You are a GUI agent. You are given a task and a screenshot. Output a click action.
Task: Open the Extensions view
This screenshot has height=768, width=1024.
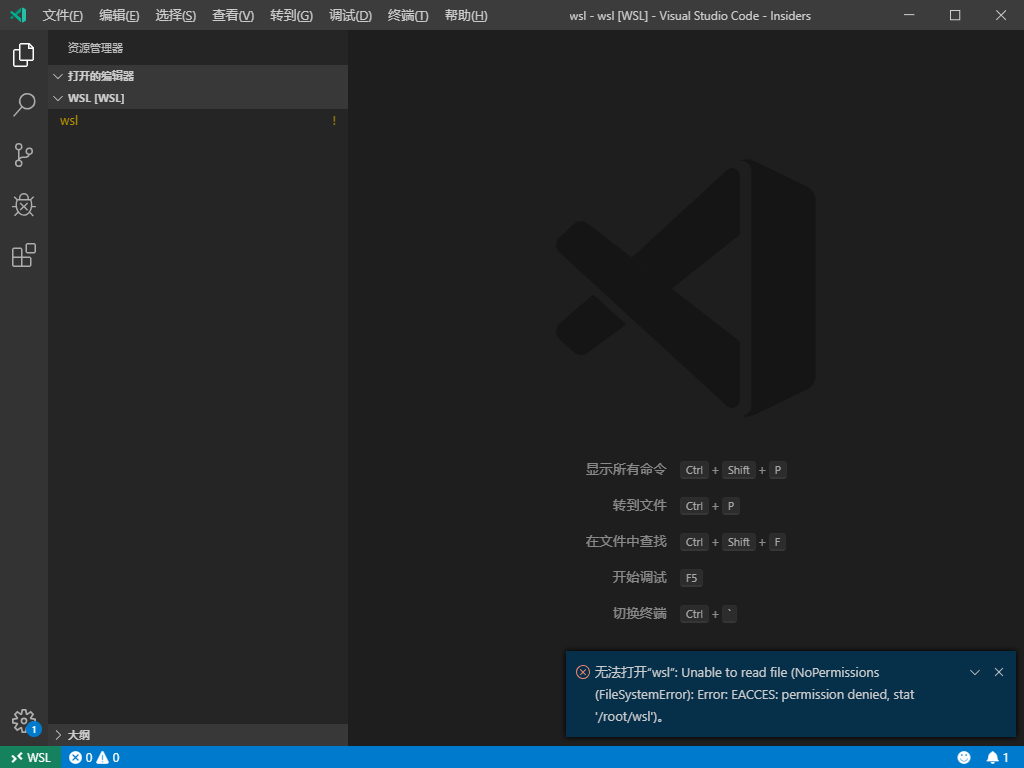pyautogui.click(x=23, y=255)
